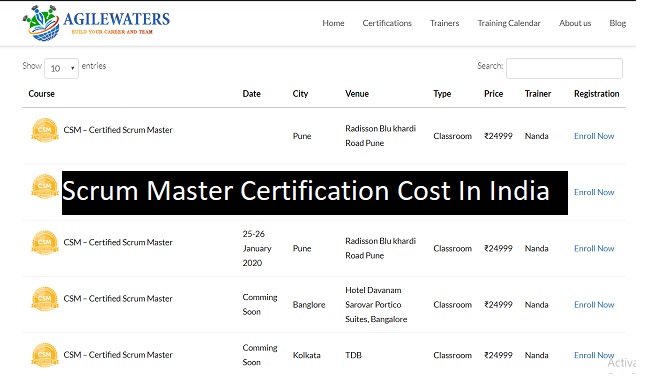Image resolution: width=645 pixels, height=391 pixels.
Task: Click Nanda trainer in Kolkata row
Action: (536, 355)
